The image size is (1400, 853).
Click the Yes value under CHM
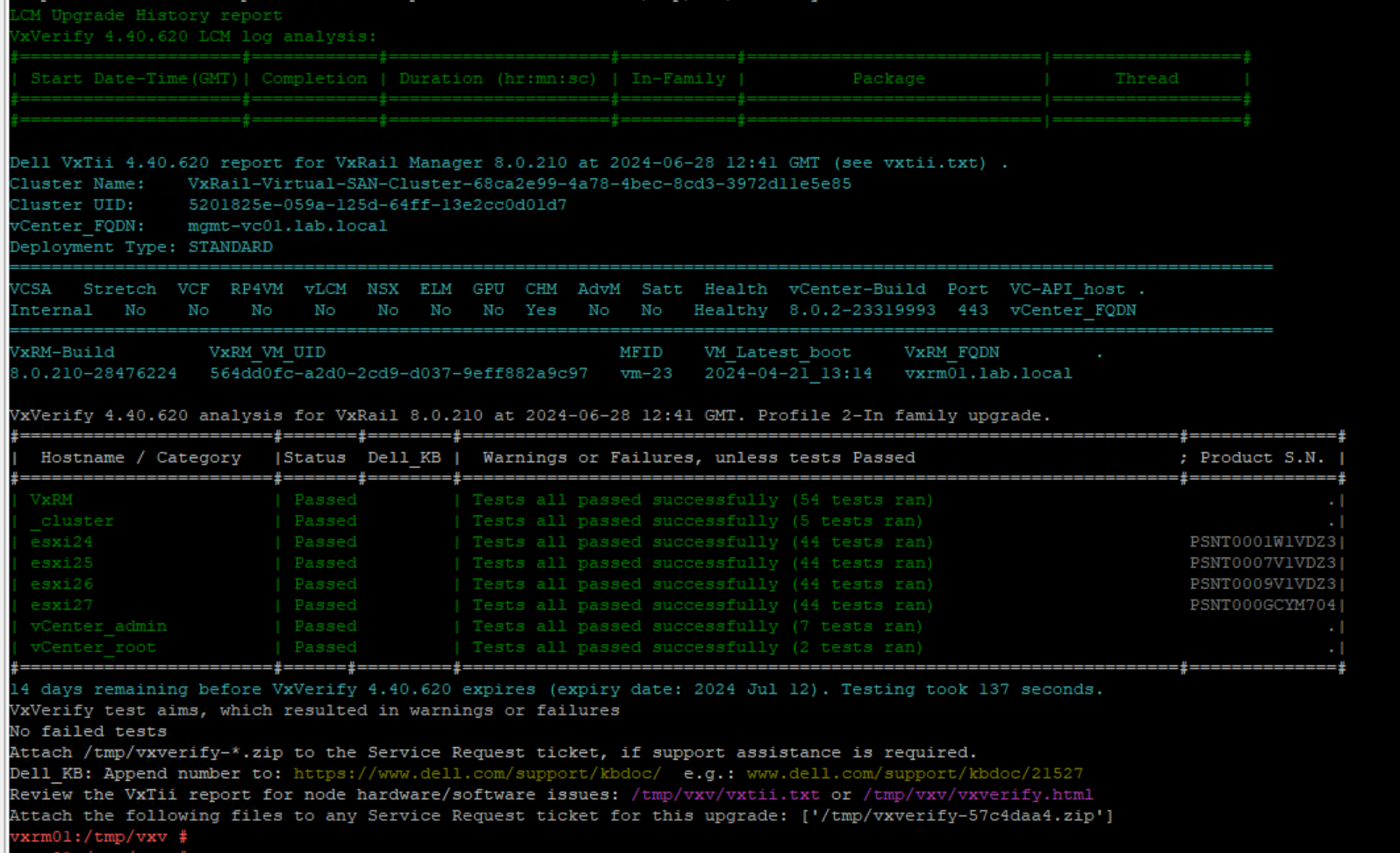[x=541, y=310]
